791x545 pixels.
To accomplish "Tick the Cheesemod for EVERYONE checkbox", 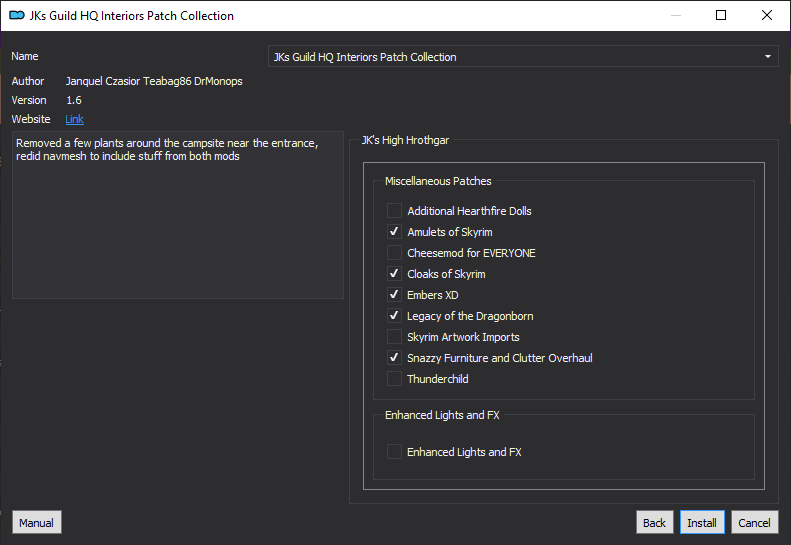I will [x=394, y=252].
